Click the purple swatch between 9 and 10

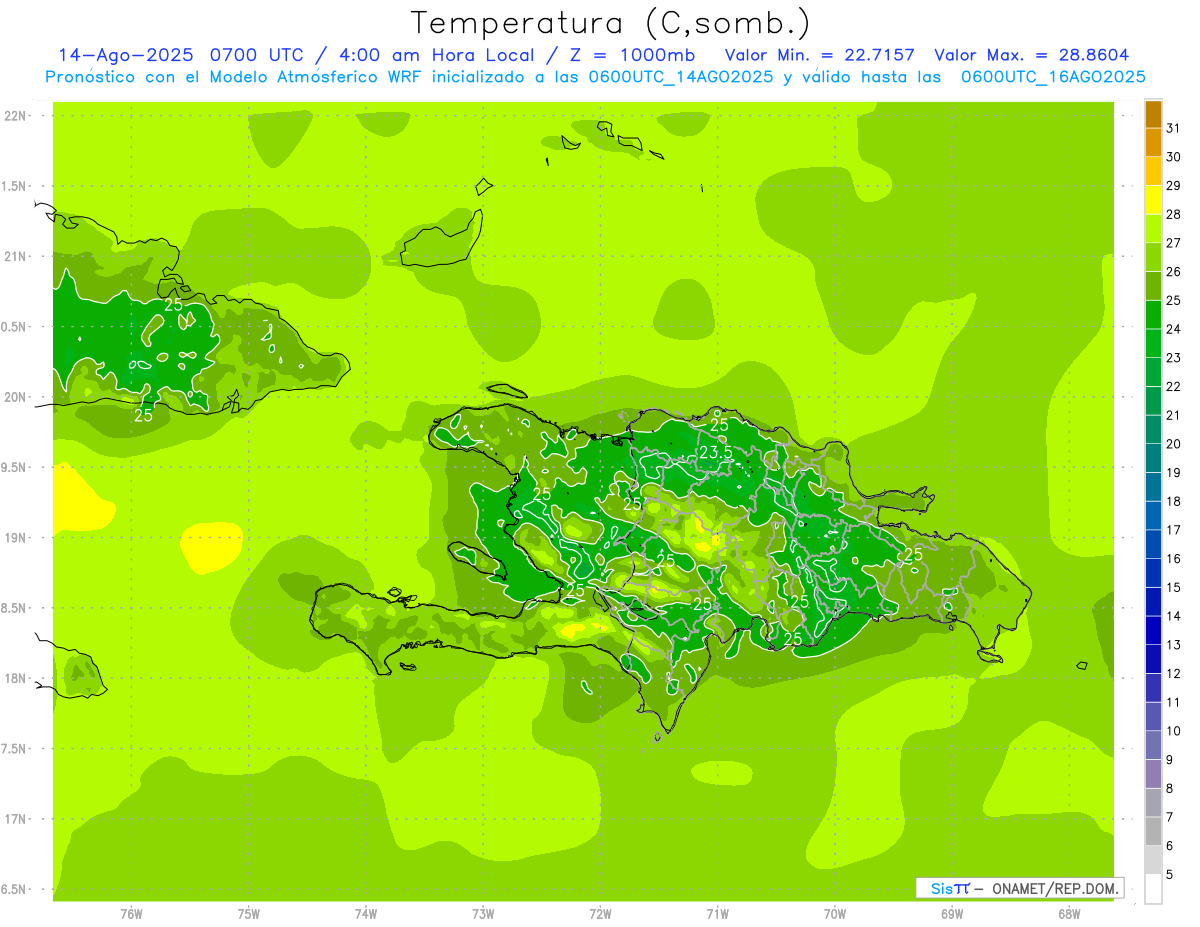click(1153, 746)
